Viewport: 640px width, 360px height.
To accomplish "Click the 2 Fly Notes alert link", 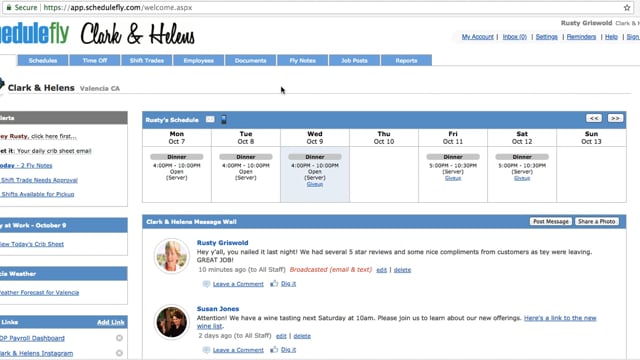I will 26,165.
